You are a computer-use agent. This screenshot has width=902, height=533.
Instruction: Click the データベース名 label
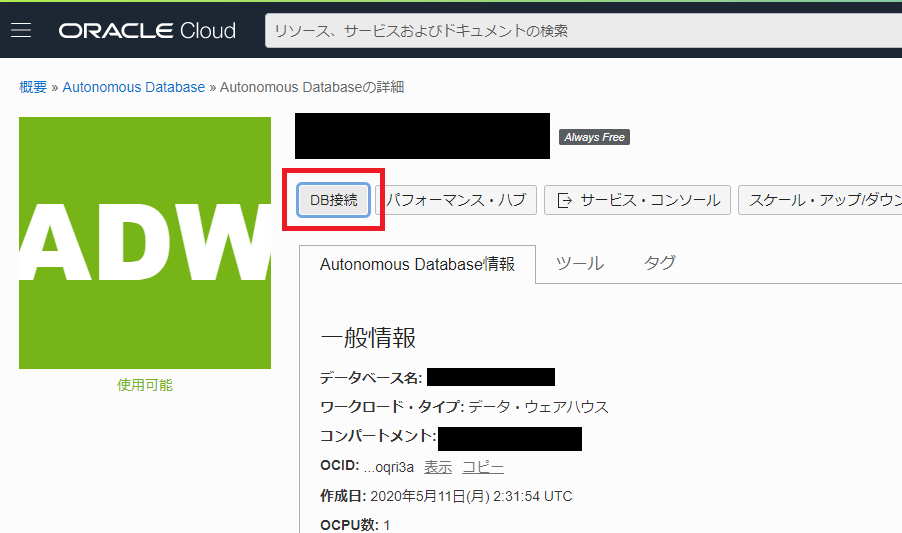(x=371, y=378)
